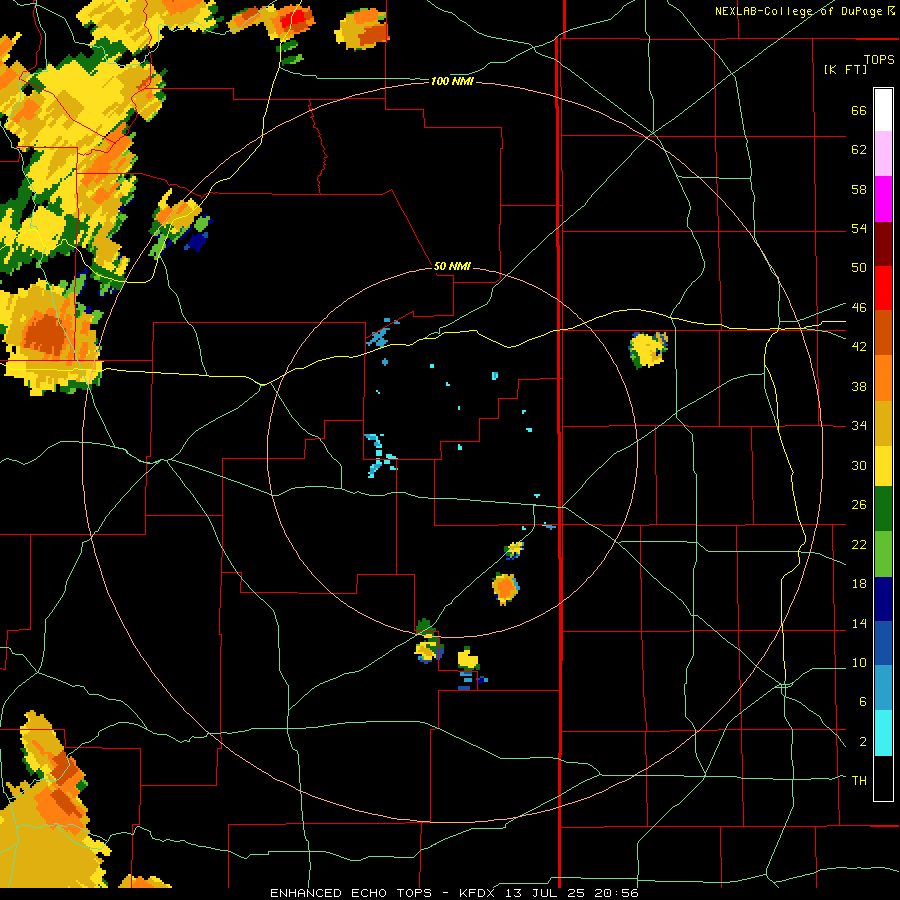Select the yellow legend swatch beside 30
This screenshot has height=900, width=900.
pos(883,466)
